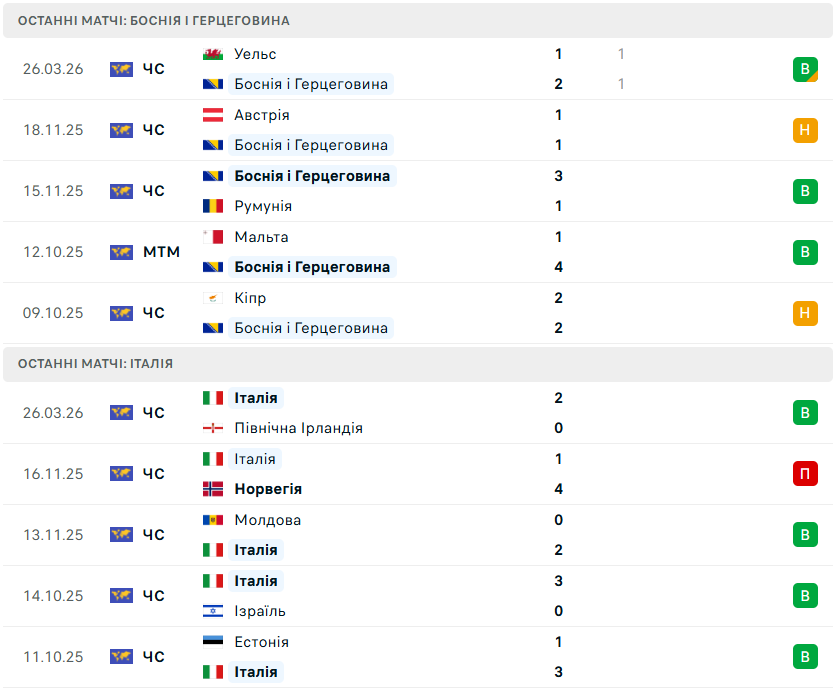
Task: Click the orange draw badge for 18.11.25
Action: (x=805, y=130)
